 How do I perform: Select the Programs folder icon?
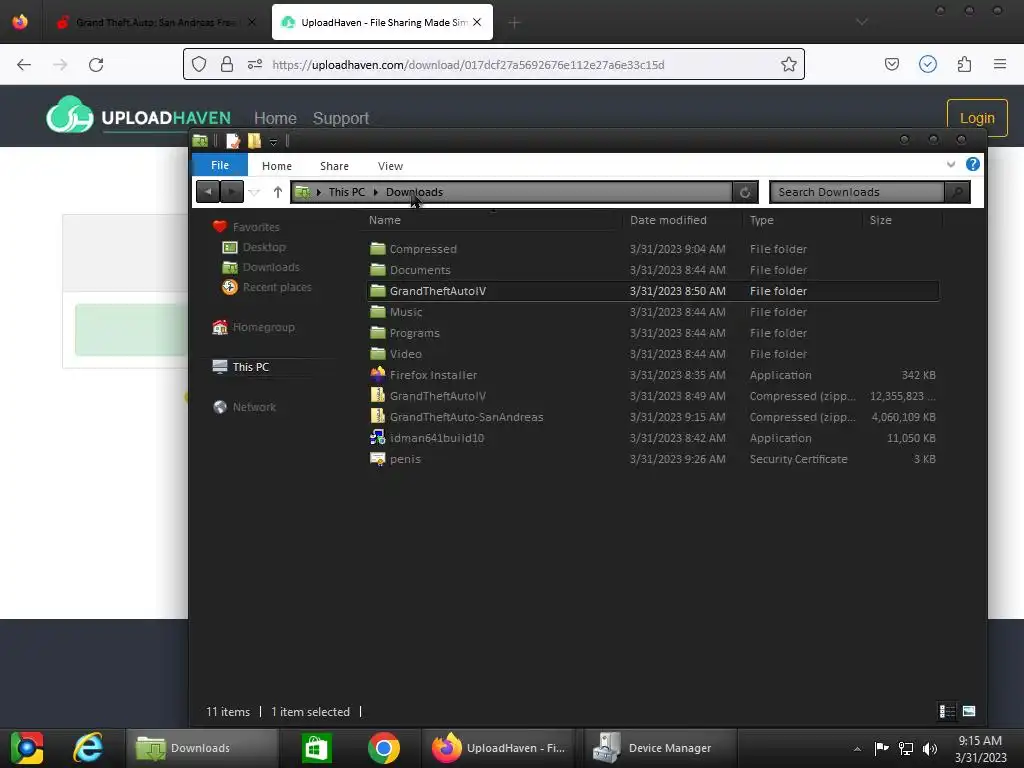377,332
